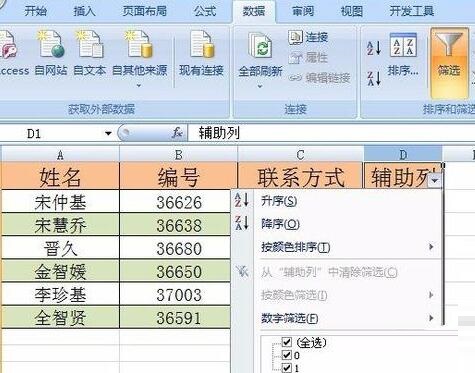Click the formula bar showing 辅助列
The height and width of the screenshot is (373, 475).
pyautogui.click(x=332, y=133)
